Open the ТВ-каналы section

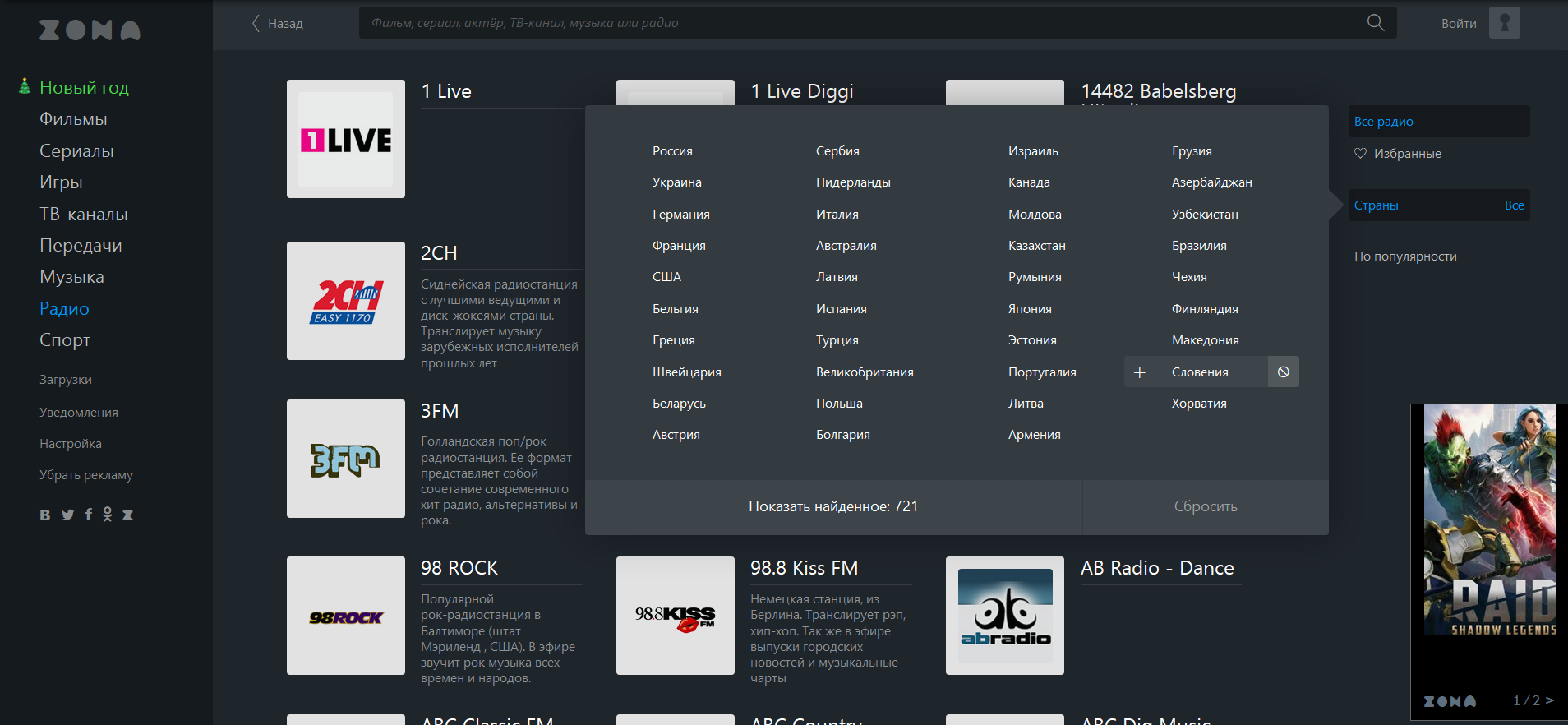tap(84, 215)
